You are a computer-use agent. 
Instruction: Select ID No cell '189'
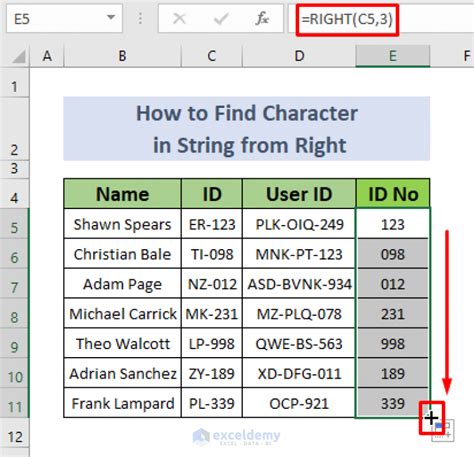point(393,373)
